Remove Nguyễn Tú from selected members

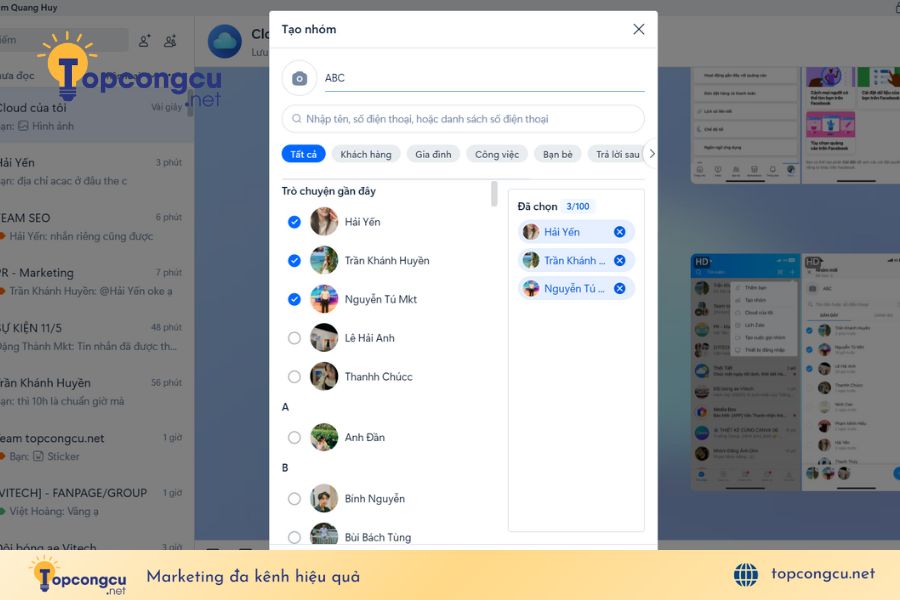point(619,288)
